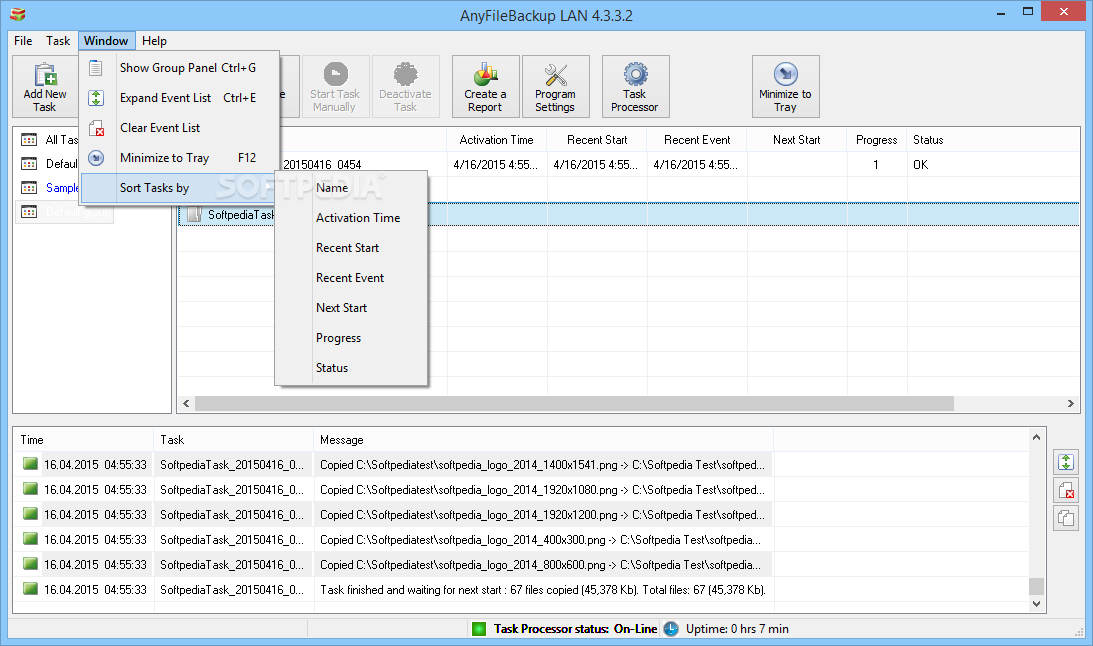Click the Sample group calendar icon
This screenshot has height=646, width=1093.
coord(29,187)
